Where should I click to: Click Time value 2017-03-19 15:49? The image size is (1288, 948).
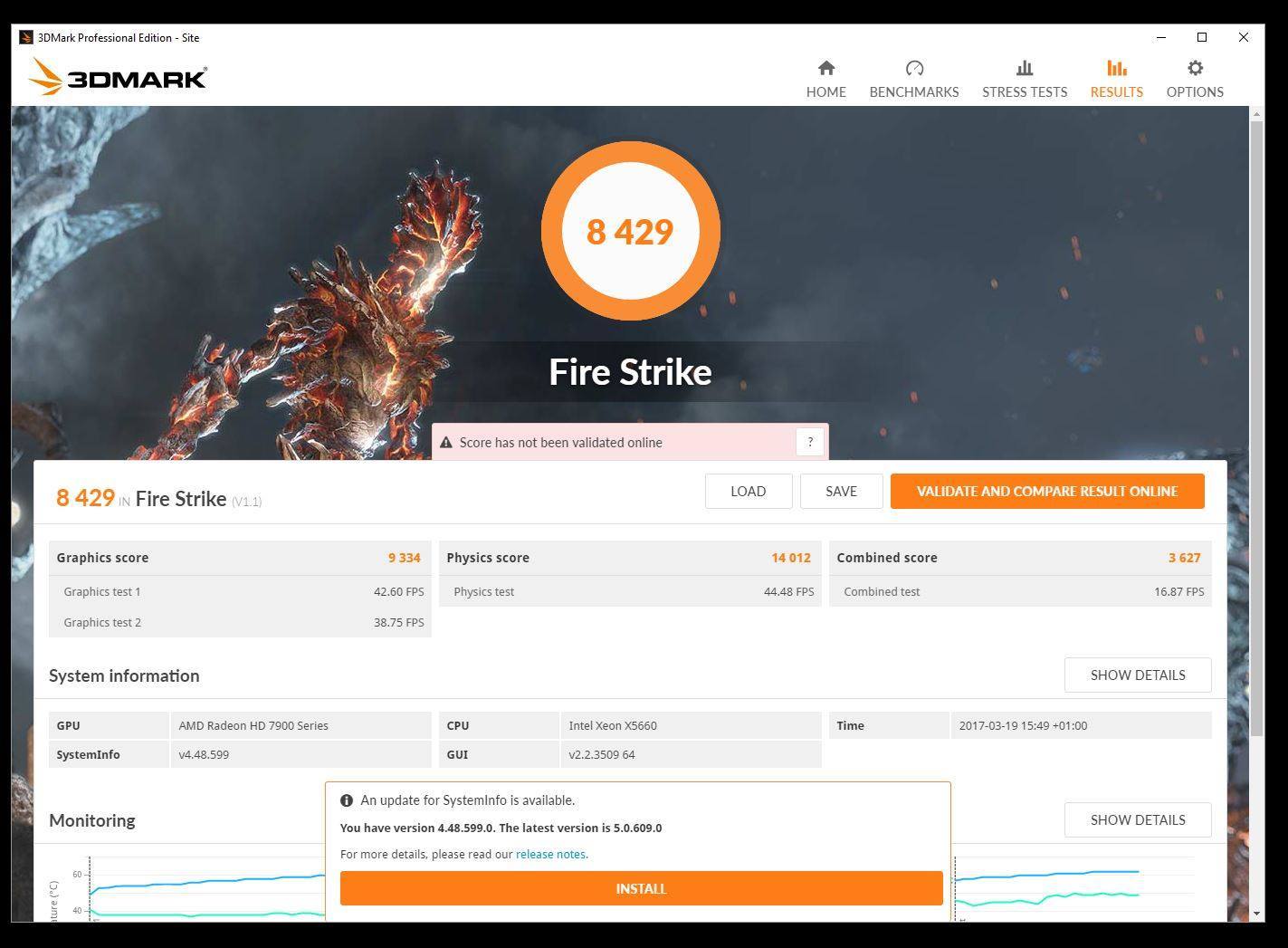click(1023, 725)
